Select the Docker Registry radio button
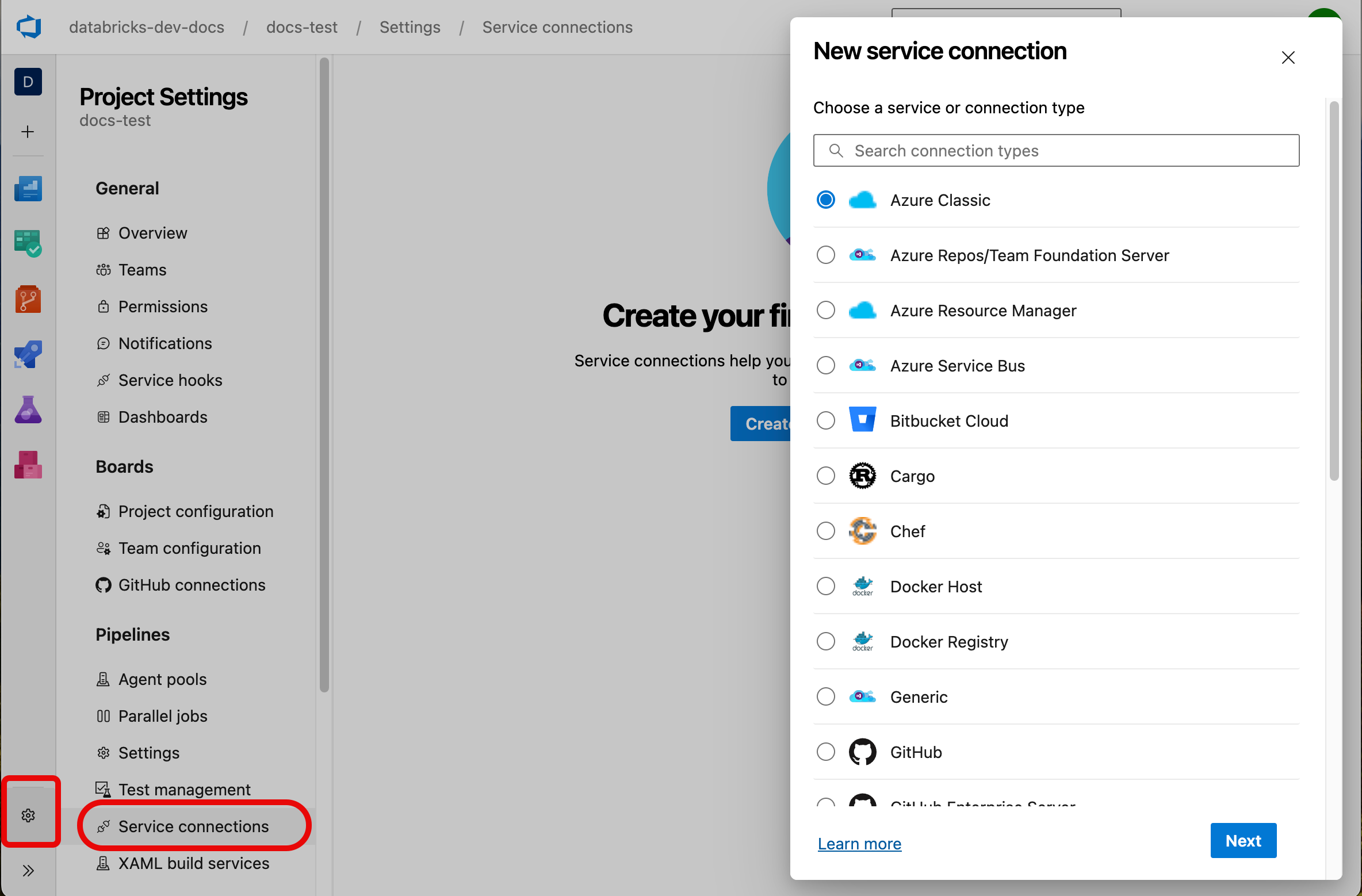 (826, 641)
